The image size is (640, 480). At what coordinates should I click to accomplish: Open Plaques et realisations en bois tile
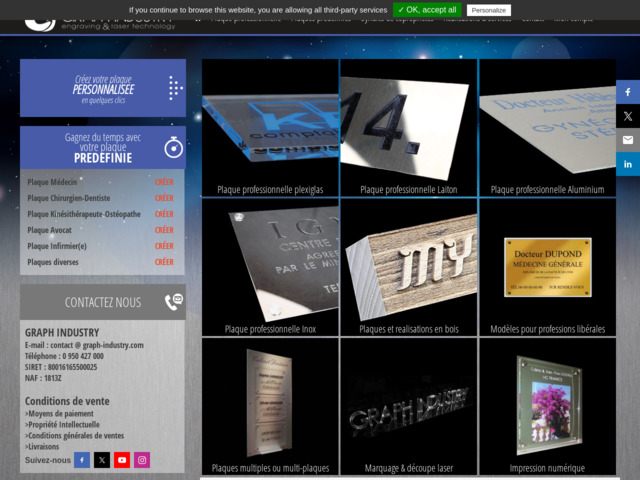409,267
